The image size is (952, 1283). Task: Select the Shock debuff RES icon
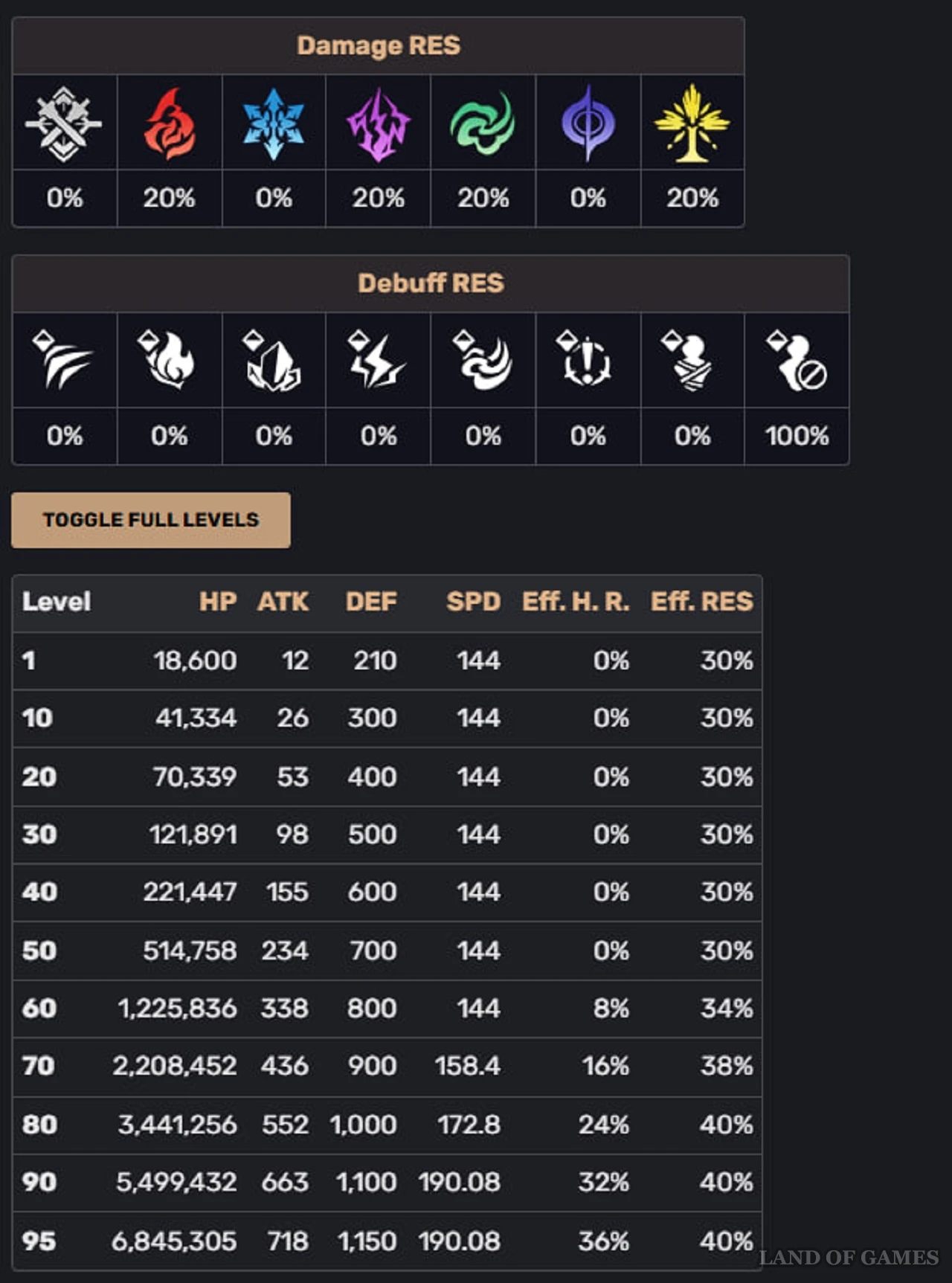click(377, 360)
